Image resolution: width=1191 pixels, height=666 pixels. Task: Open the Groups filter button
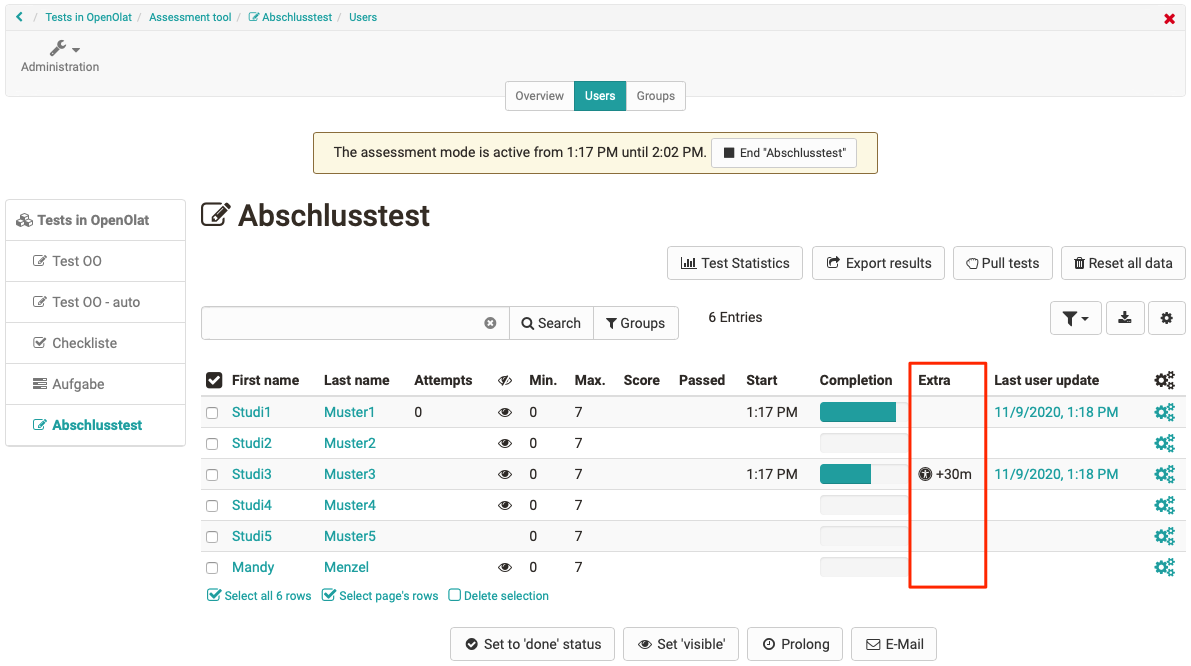click(x=636, y=323)
